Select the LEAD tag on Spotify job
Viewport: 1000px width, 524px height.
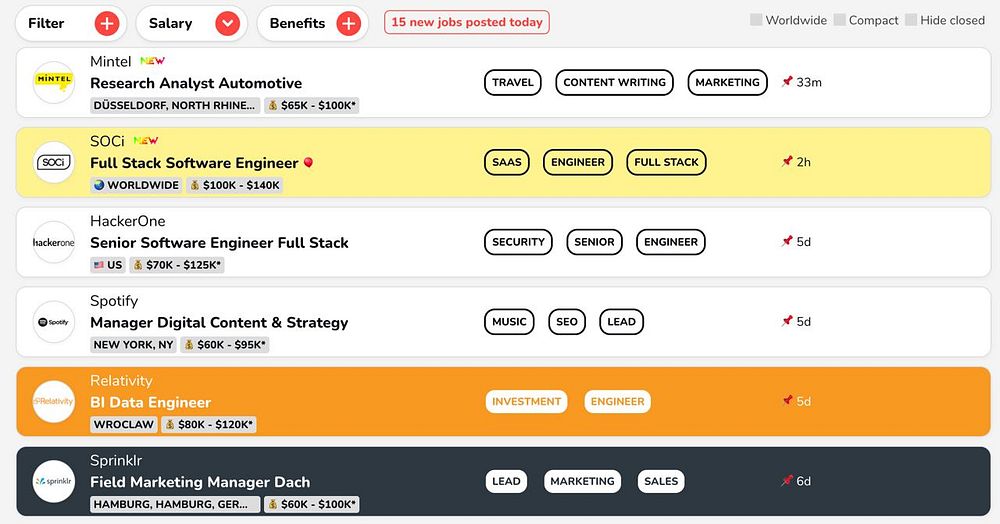(621, 321)
